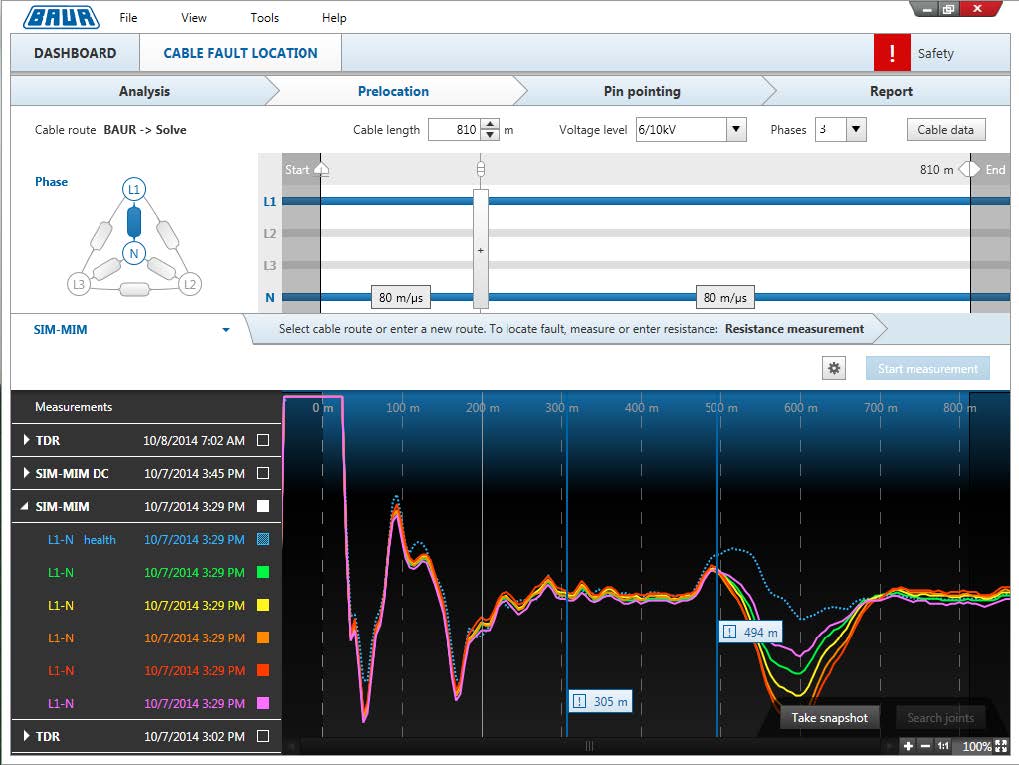Fit the trace view to screen
The image size is (1019, 765).
[x=1001, y=746]
